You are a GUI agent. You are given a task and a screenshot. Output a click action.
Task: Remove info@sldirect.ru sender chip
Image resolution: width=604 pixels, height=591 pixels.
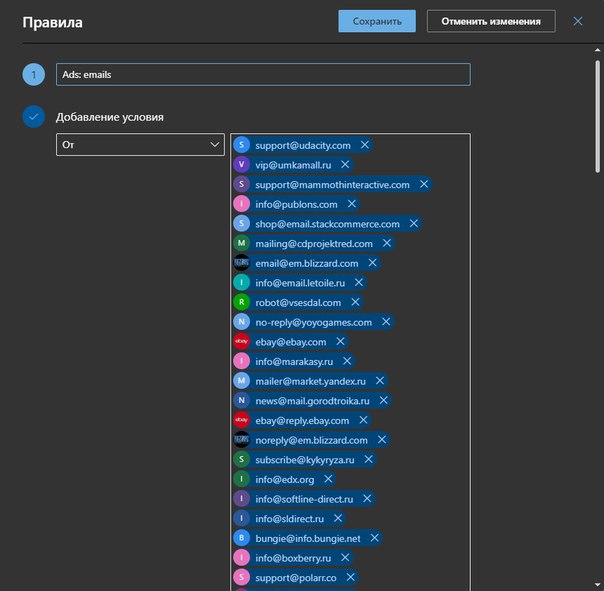(338, 518)
